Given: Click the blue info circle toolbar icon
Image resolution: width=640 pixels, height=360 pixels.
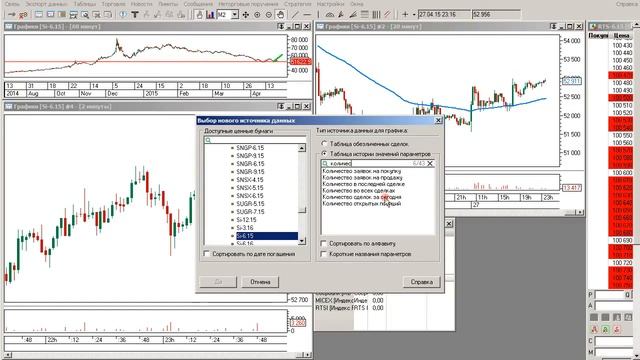Looking at the screenshot, I should (123, 15).
